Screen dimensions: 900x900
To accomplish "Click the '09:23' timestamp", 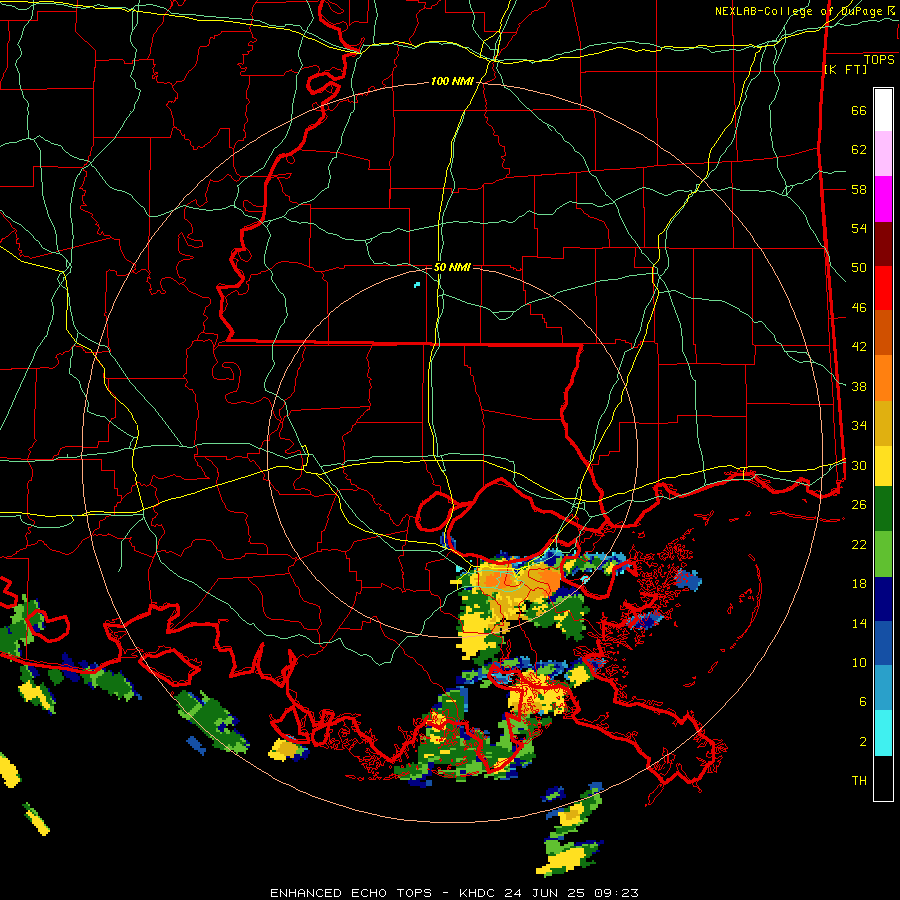I will tap(618, 893).
